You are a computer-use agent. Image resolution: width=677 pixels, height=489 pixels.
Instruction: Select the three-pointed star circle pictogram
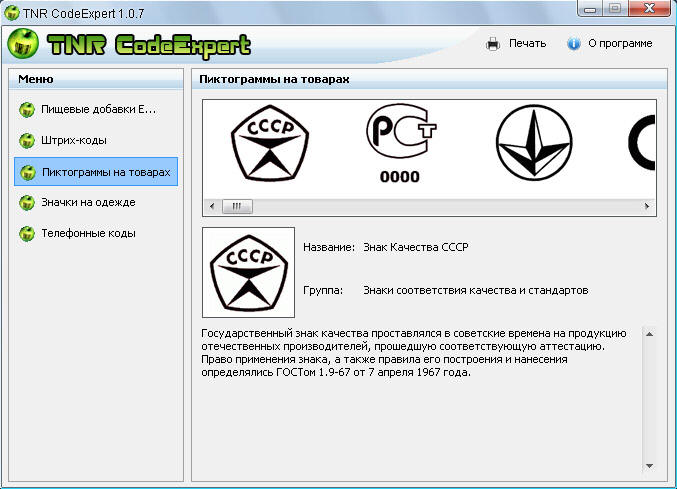coord(534,143)
